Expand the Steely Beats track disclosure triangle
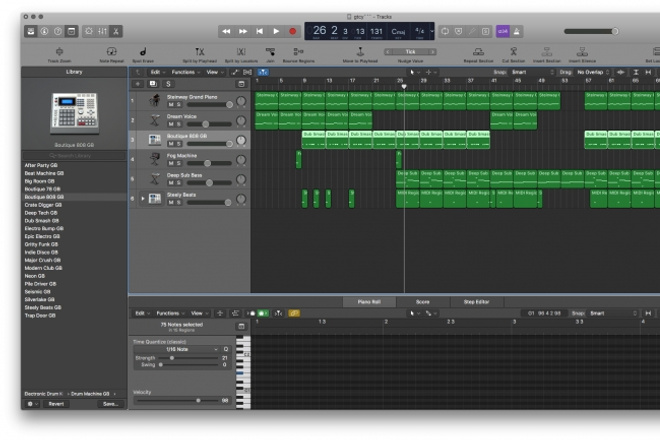Screen dimensions: 660x440 (143, 198)
